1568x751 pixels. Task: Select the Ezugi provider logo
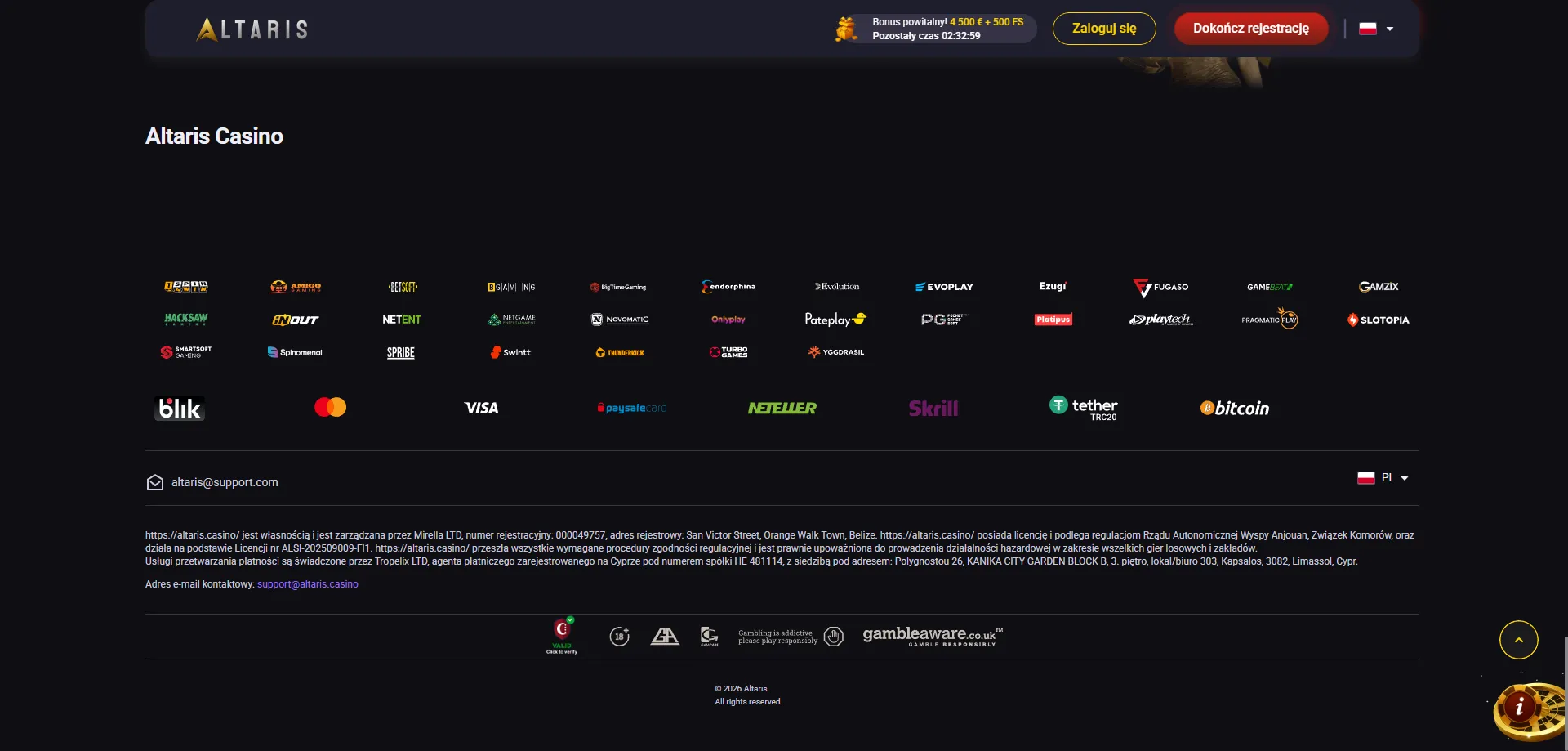1053,286
